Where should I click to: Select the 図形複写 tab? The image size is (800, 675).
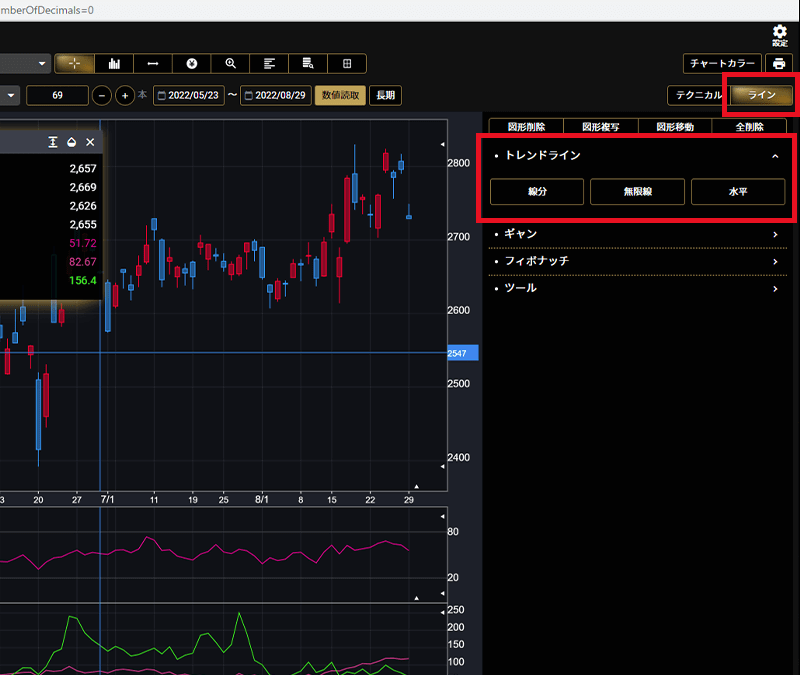click(601, 127)
